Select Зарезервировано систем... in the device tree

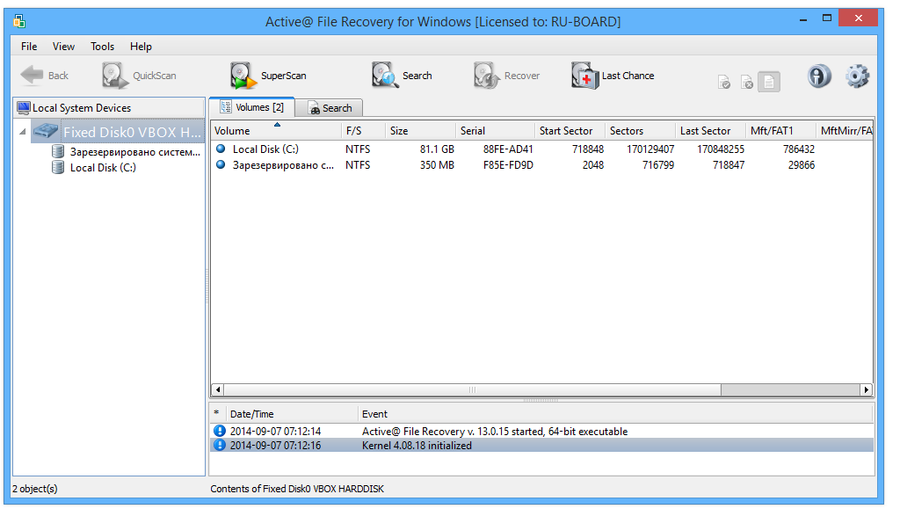coord(135,152)
